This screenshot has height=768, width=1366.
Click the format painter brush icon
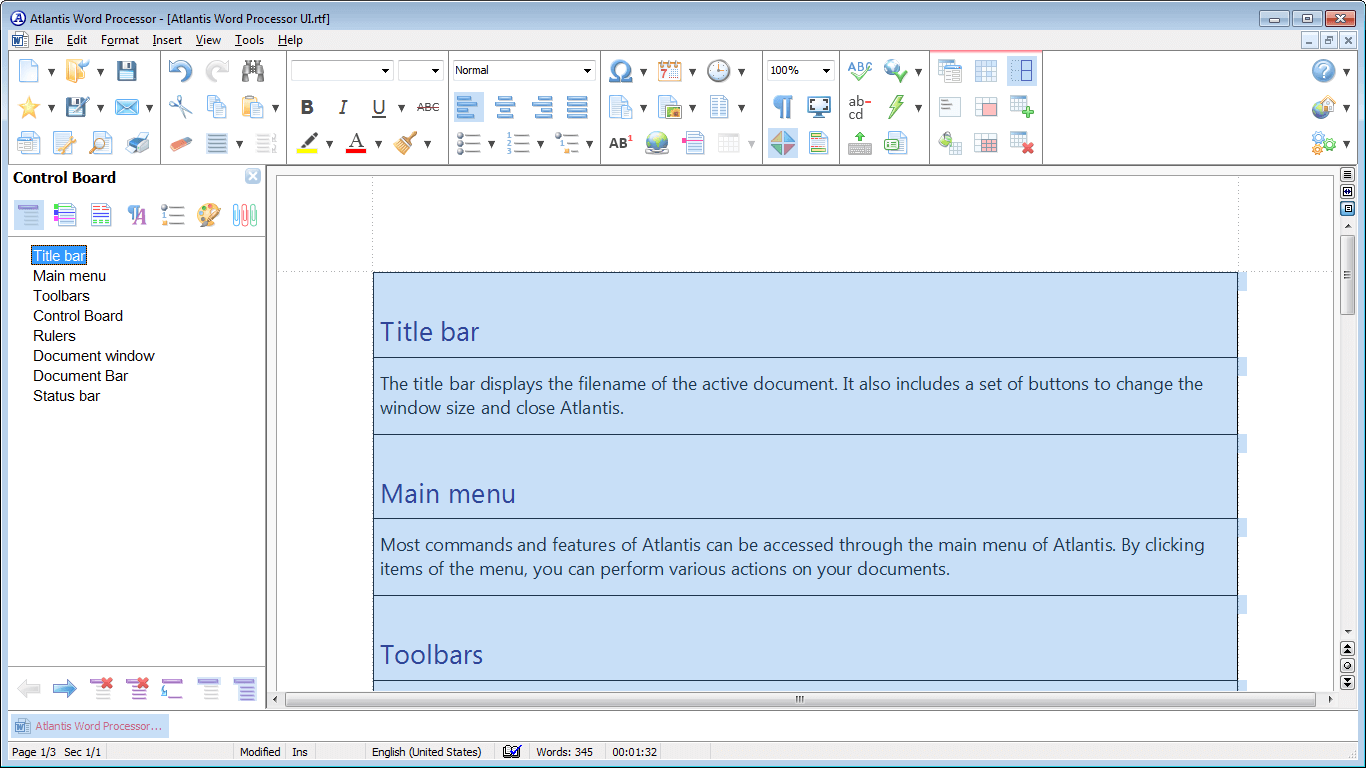(x=405, y=143)
